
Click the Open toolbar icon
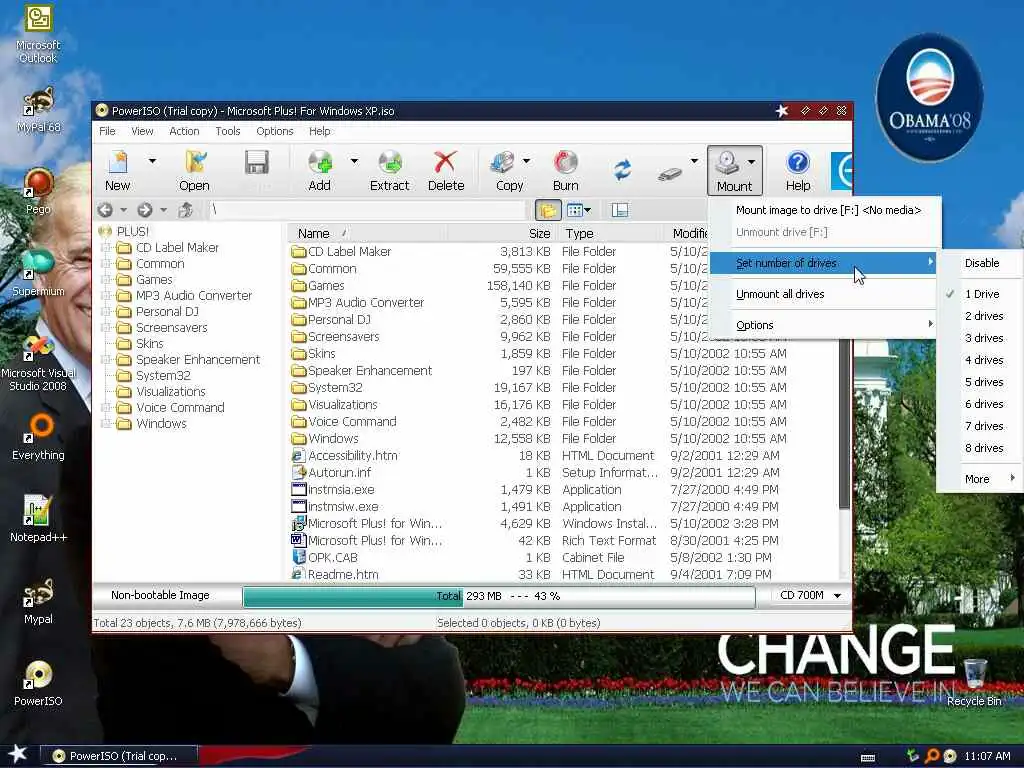(195, 170)
